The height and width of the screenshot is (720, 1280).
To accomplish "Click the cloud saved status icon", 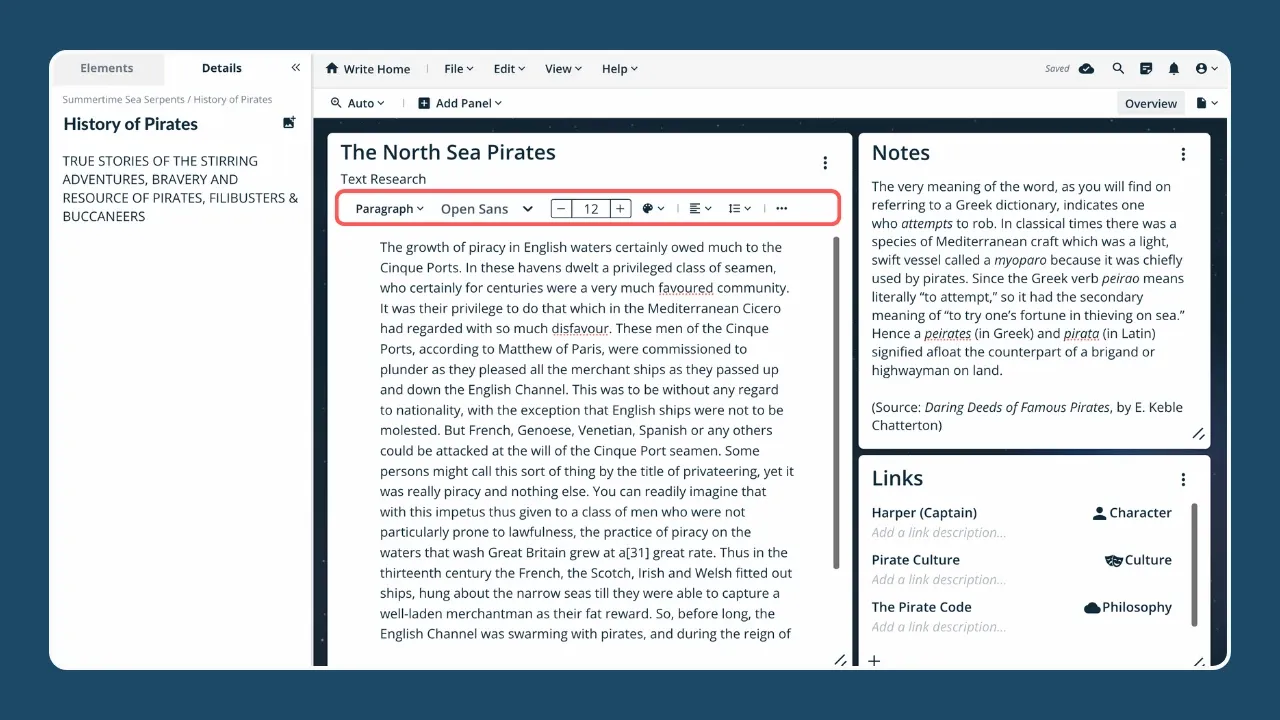I will tap(1087, 69).
